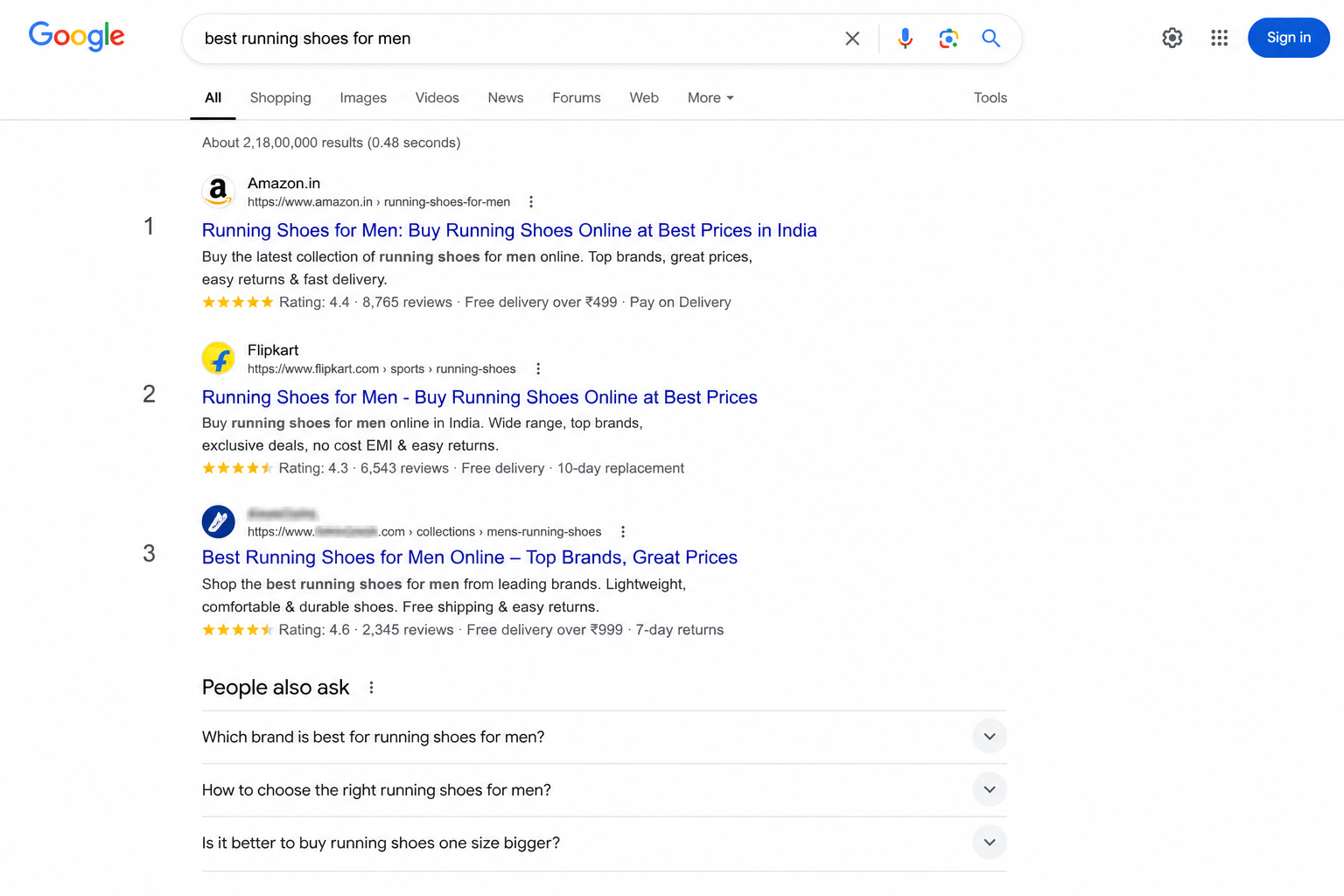Screen dimensions: 1344x896
Task: Open the Google apps grid
Action: [1220, 38]
